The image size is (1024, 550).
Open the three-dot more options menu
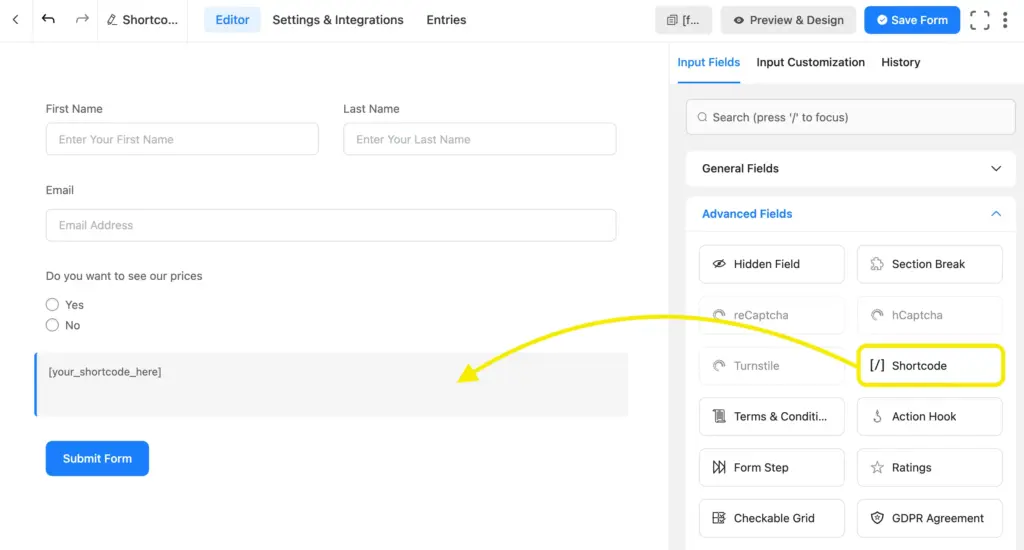[x=1005, y=20]
